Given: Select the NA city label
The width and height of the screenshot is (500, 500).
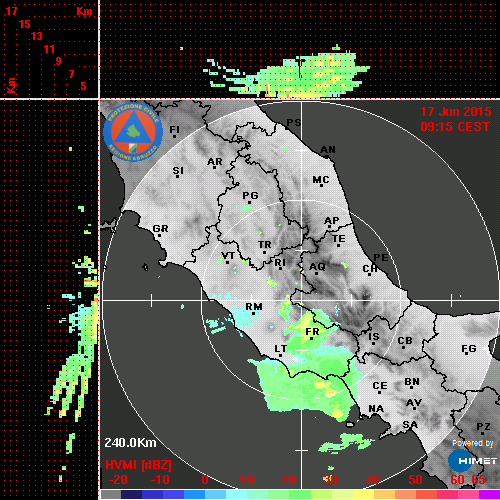Looking at the screenshot, I should pos(376,409).
